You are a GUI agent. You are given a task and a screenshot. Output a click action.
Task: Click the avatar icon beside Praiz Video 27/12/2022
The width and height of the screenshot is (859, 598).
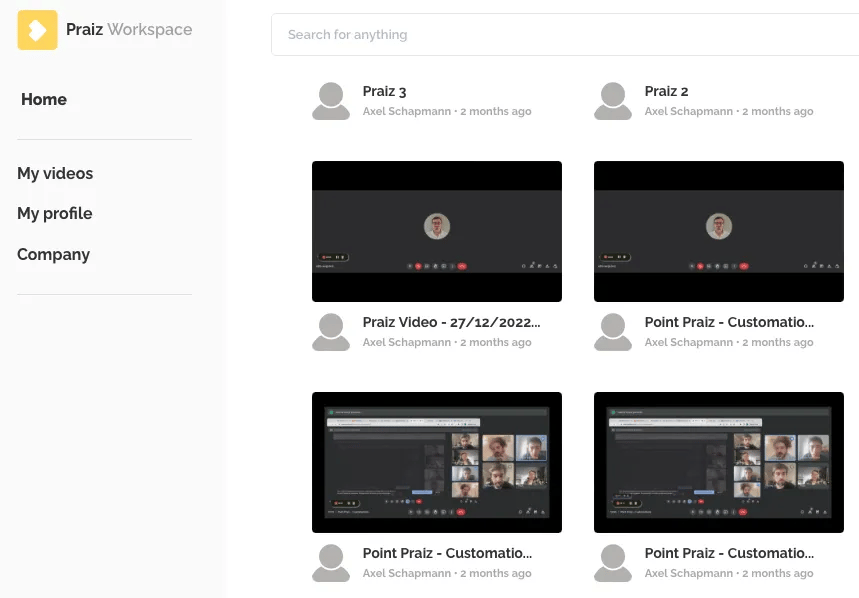331,332
